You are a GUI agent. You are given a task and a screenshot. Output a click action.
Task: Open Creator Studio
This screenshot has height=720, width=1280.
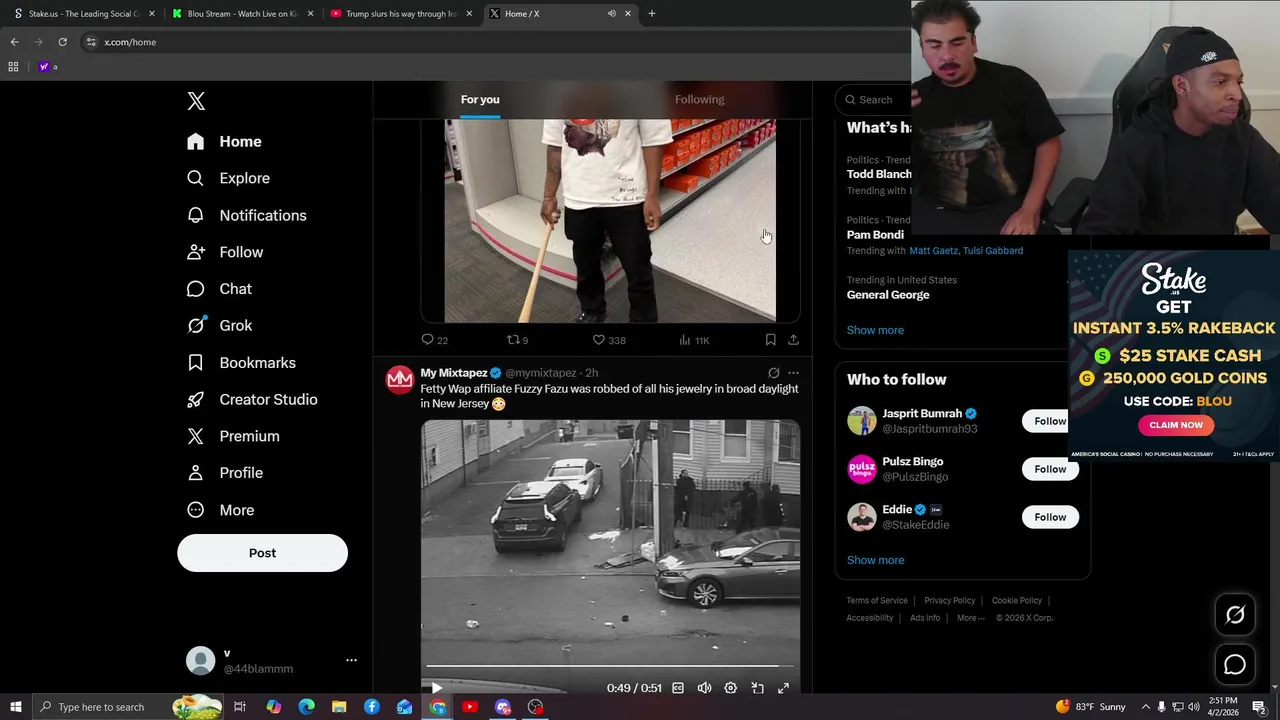click(x=252, y=399)
